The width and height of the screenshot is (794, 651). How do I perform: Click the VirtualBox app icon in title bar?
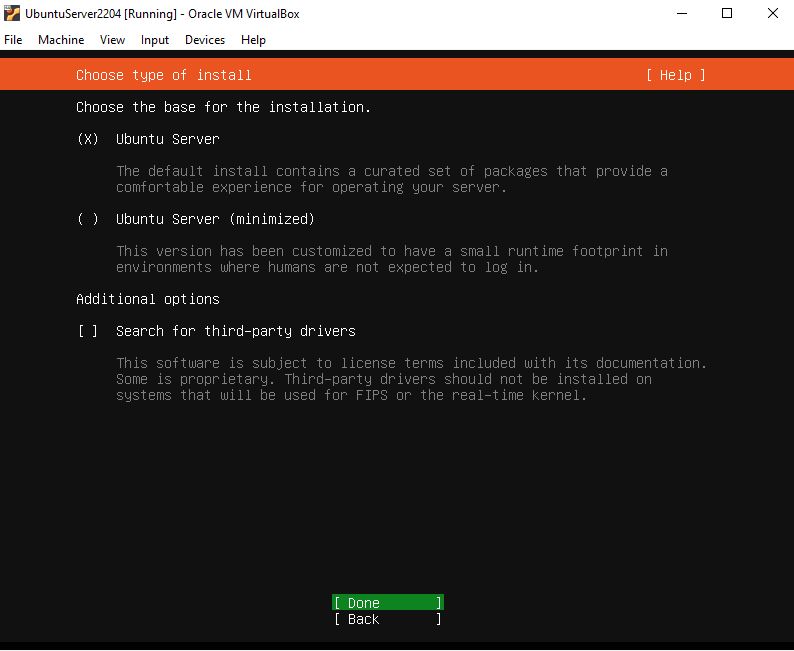pyautogui.click(x=12, y=13)
